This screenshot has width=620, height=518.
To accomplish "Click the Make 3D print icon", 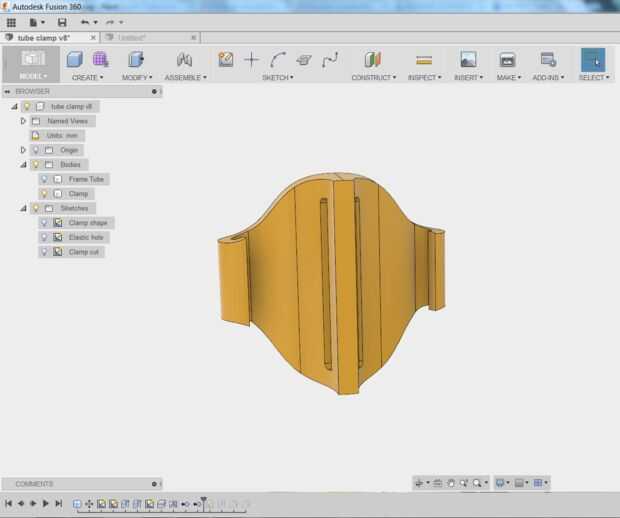I will tap(507, 60).
